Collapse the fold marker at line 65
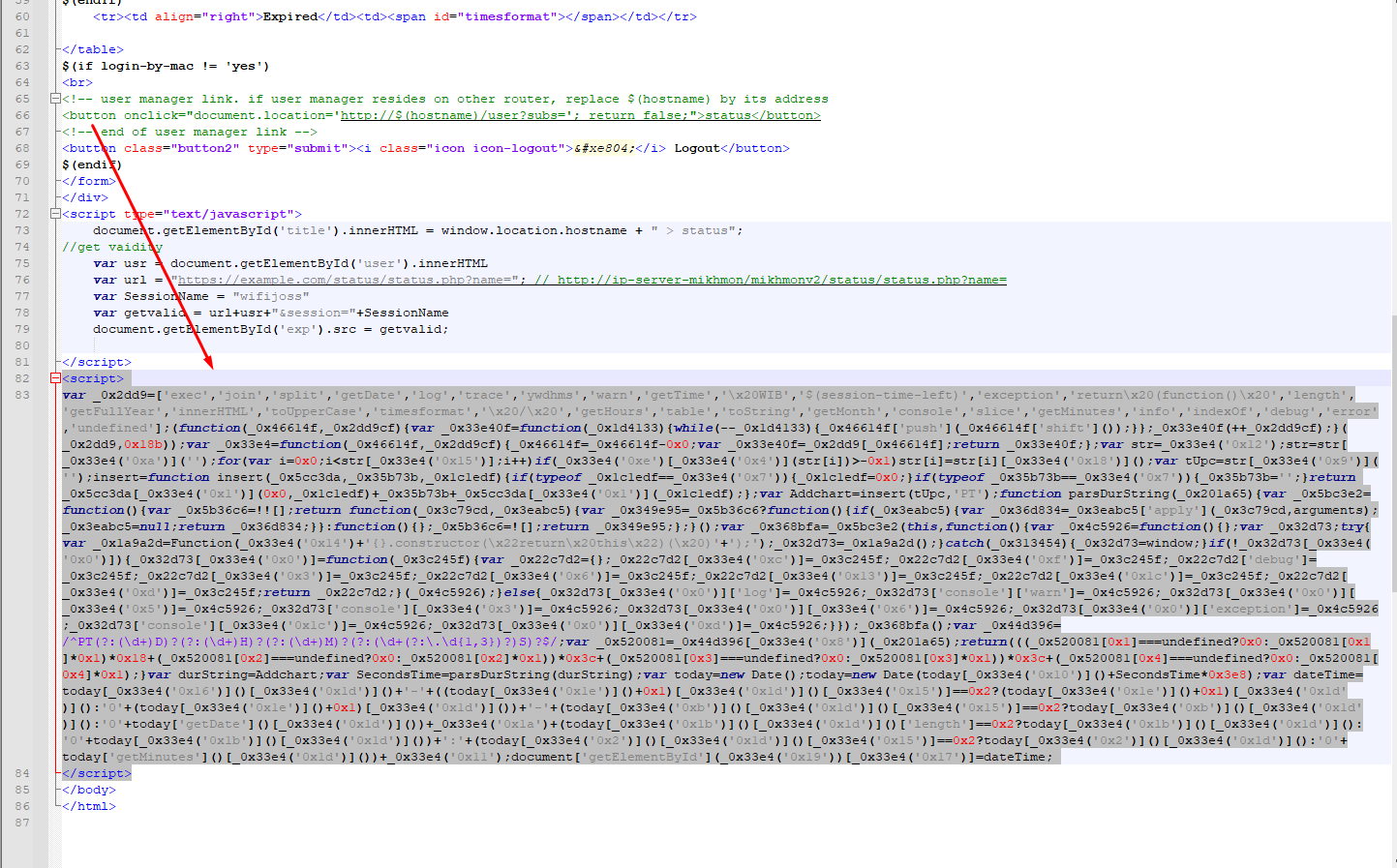 tap(55, 99)
